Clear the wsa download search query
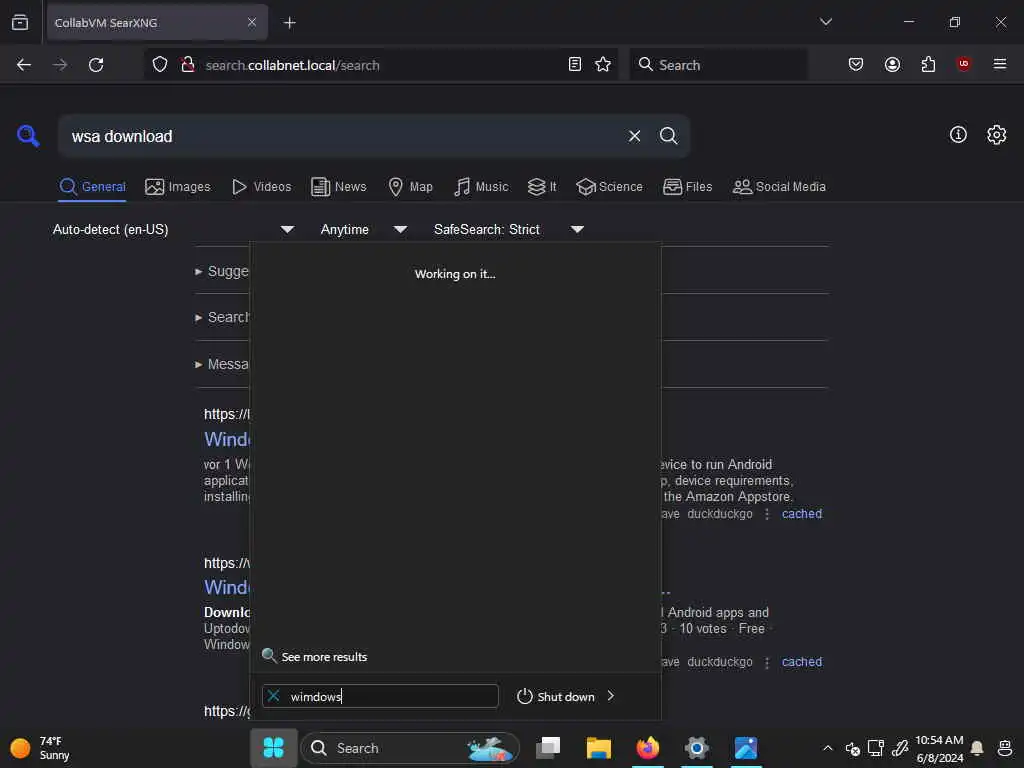The width and height of the screenshot is (1024, 768). pos(634,136)
